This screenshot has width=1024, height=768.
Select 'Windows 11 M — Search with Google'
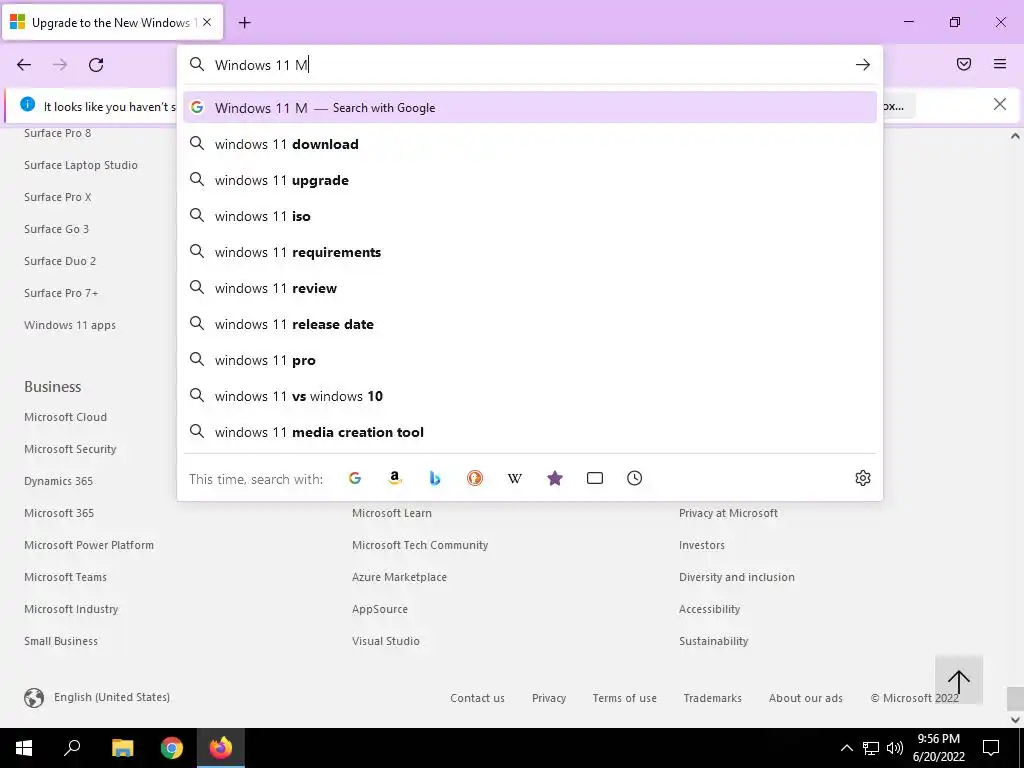(530, 108)
